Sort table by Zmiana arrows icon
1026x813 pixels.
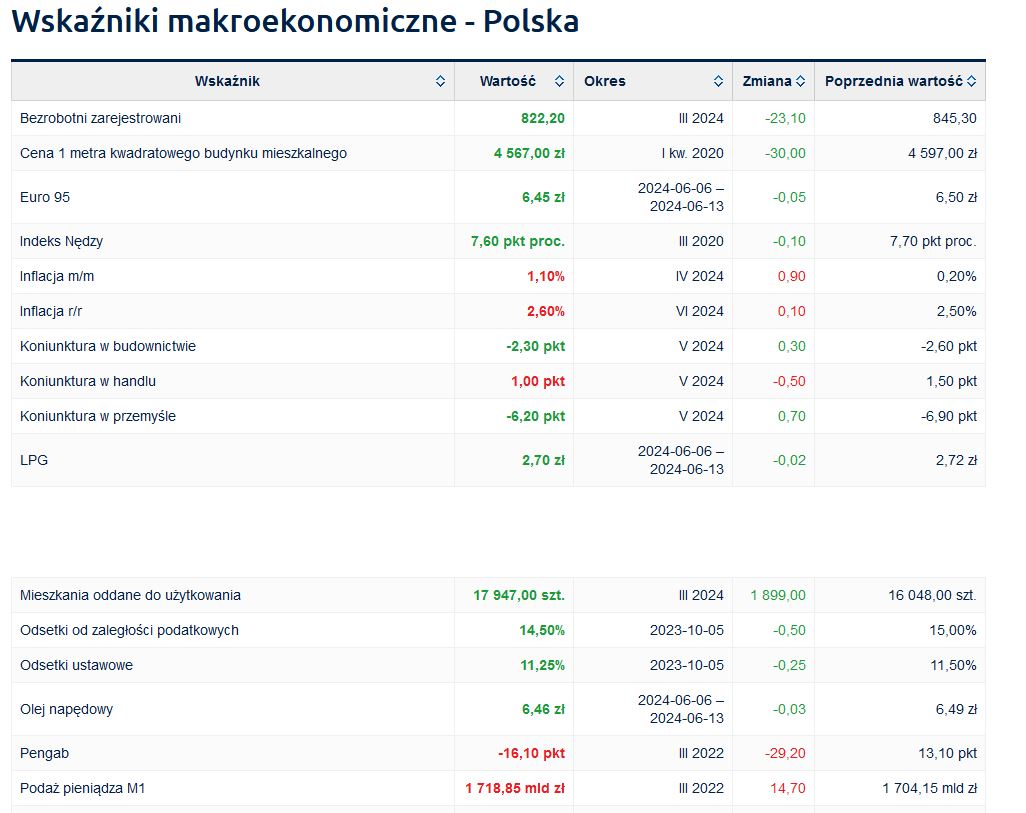pyautogui.click(x=800, y=82)
